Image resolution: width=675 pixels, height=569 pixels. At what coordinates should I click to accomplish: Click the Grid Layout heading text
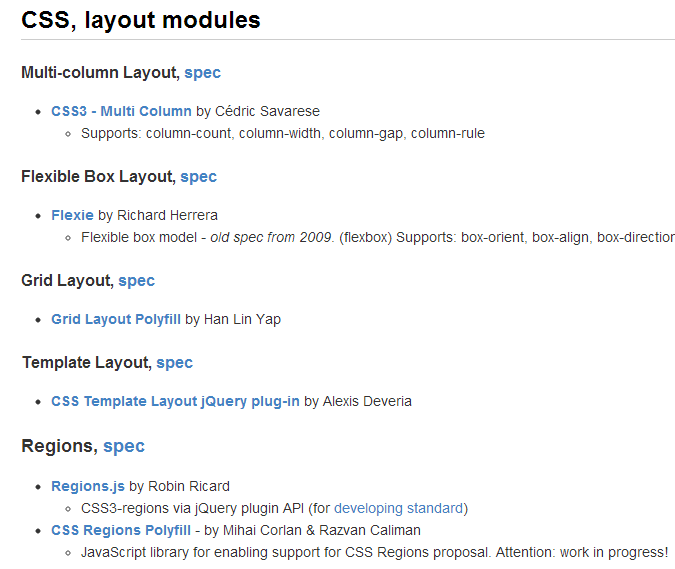65,281
